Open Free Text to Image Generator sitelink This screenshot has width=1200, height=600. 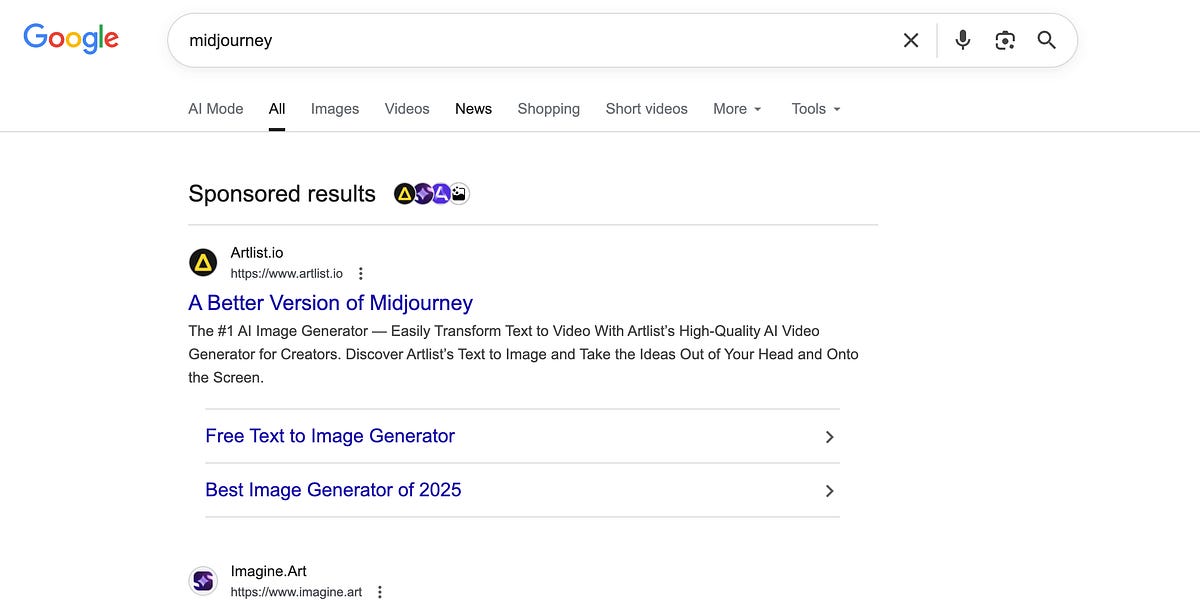[330, 436]
